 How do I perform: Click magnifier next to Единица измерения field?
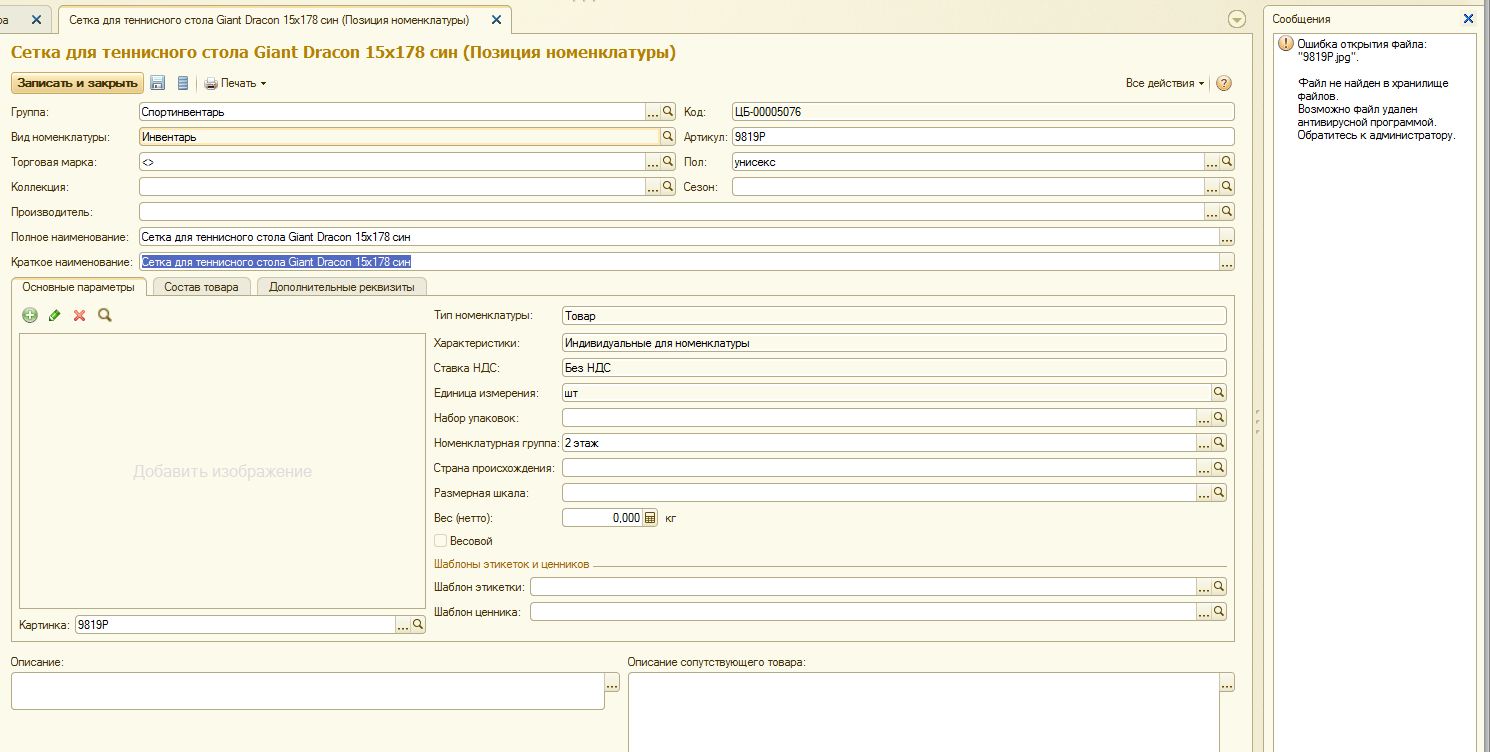[1219, 393]
